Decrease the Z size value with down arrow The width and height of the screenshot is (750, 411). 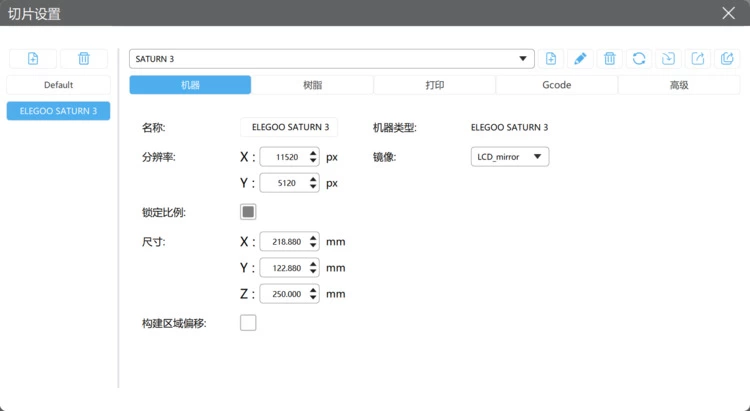coord(313,298)
